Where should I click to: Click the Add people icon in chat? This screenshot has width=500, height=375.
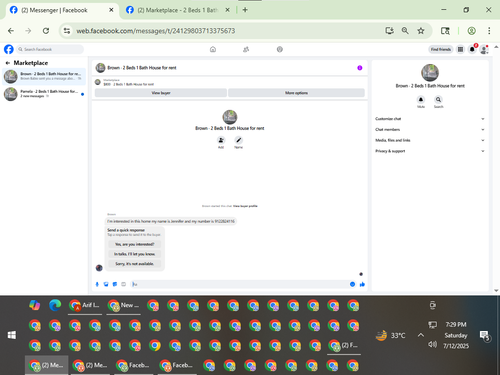[x=221, y=140]
